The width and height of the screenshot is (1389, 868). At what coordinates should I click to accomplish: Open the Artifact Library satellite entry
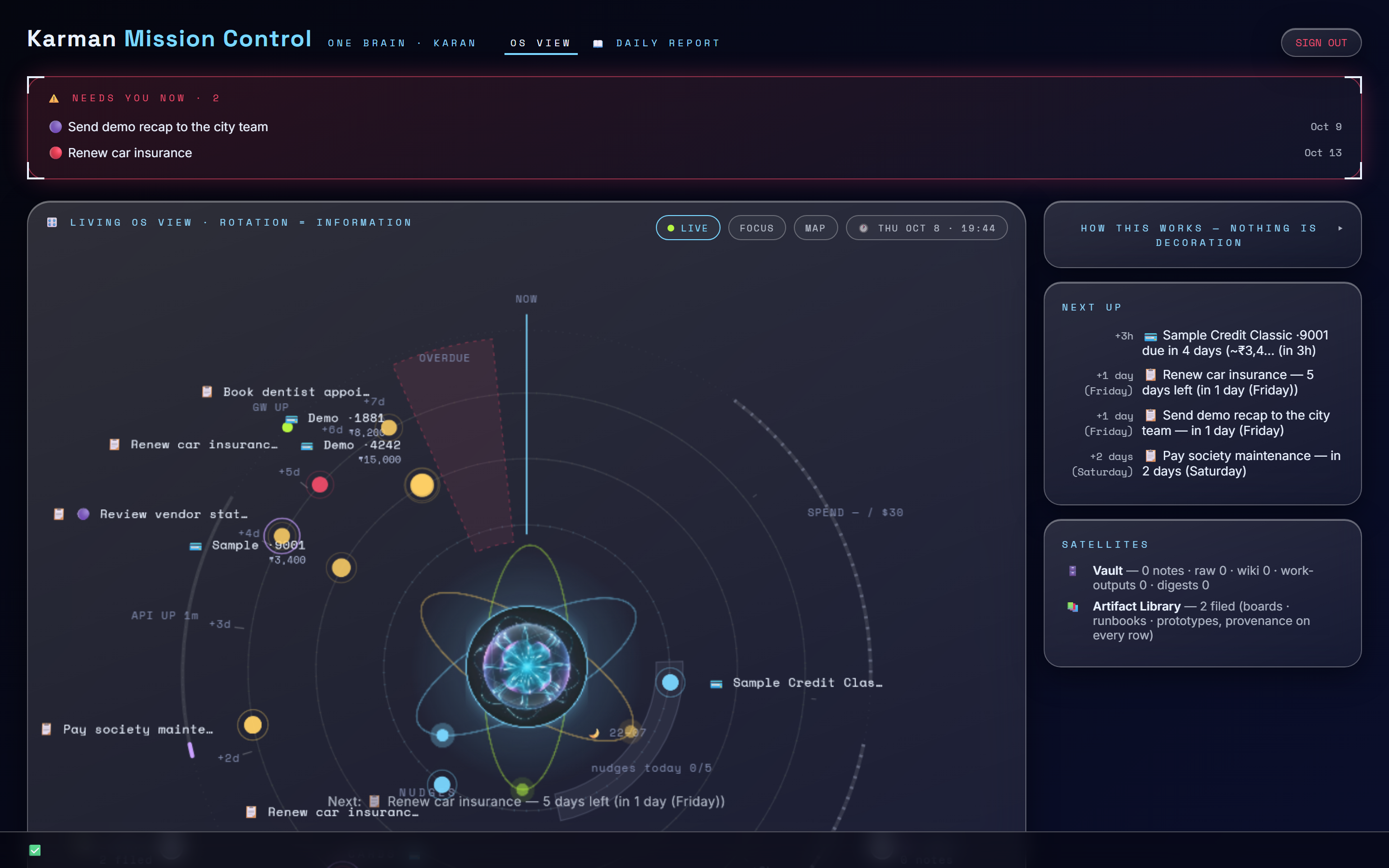[x=1202, y=621]
